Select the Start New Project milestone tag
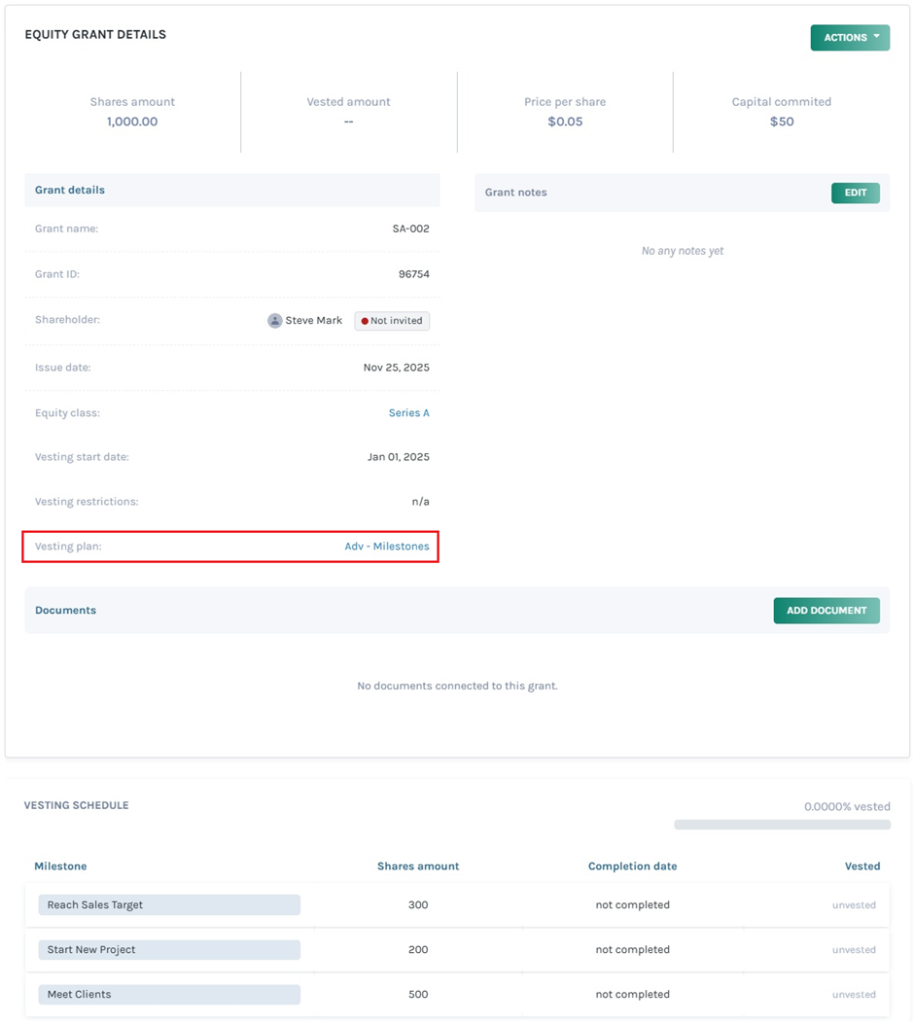 169,950
